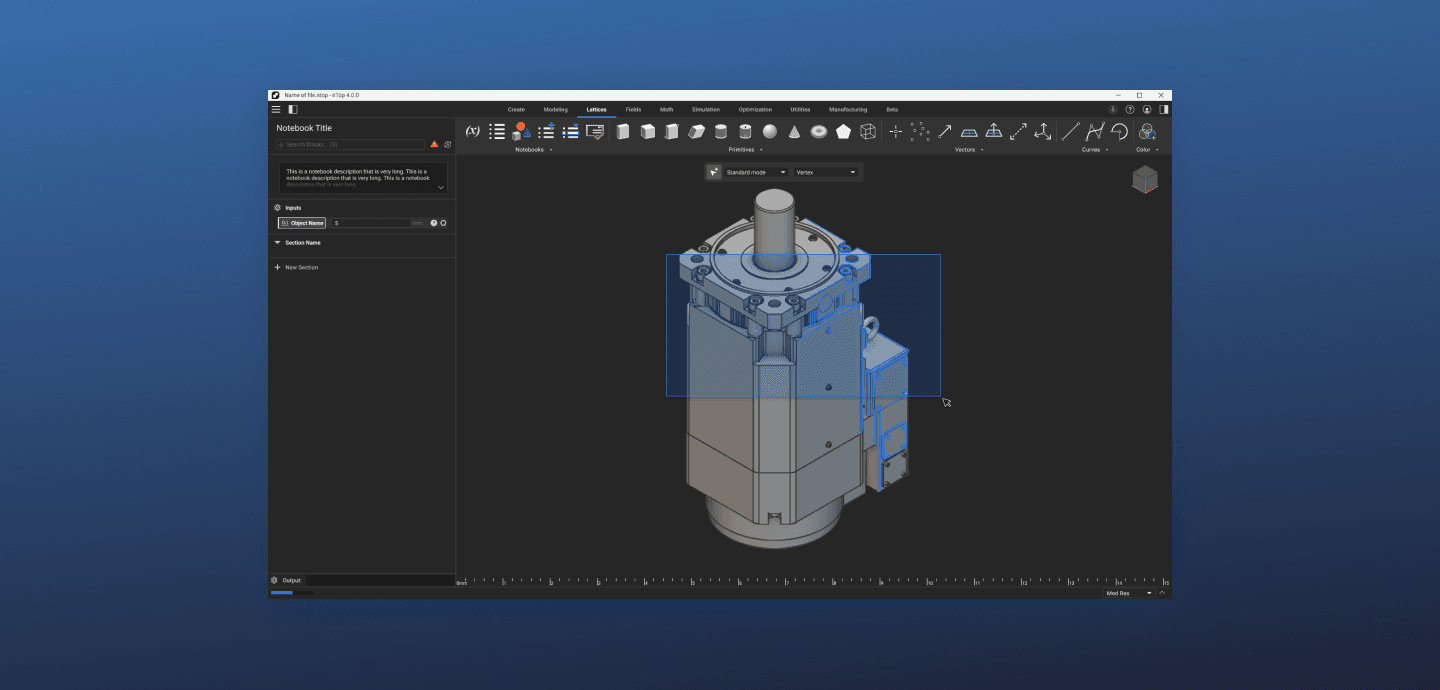Click New Section button
This screenshot has height=690, width=1440.
coord(296,267)
